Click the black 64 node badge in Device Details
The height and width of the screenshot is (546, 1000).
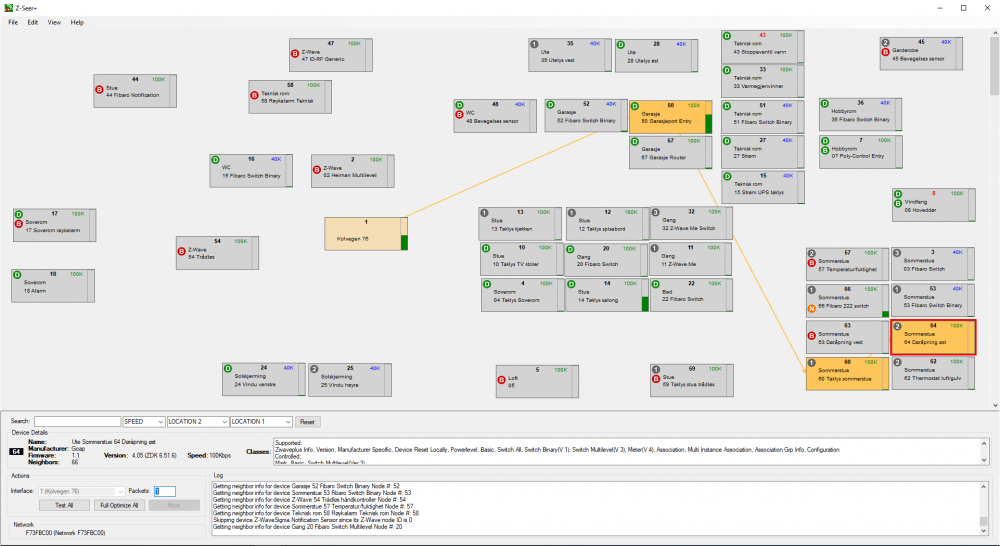tap(16, 452)
